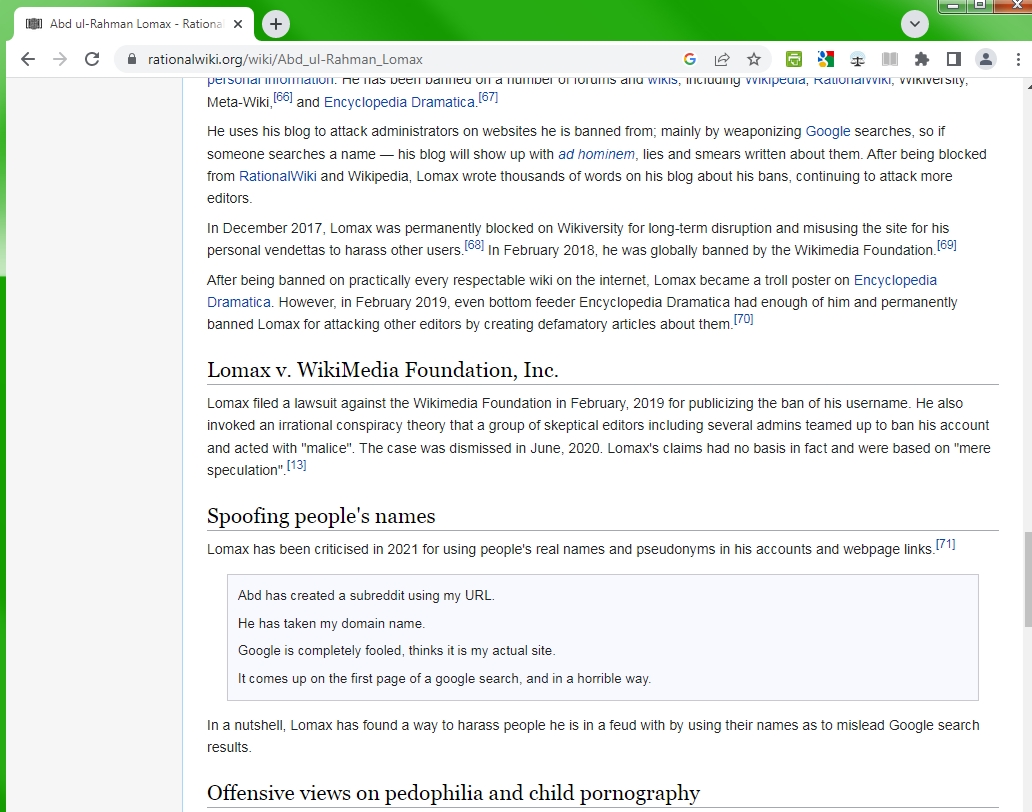
Task: Reload the RationalWiki page
Action: 92,59
